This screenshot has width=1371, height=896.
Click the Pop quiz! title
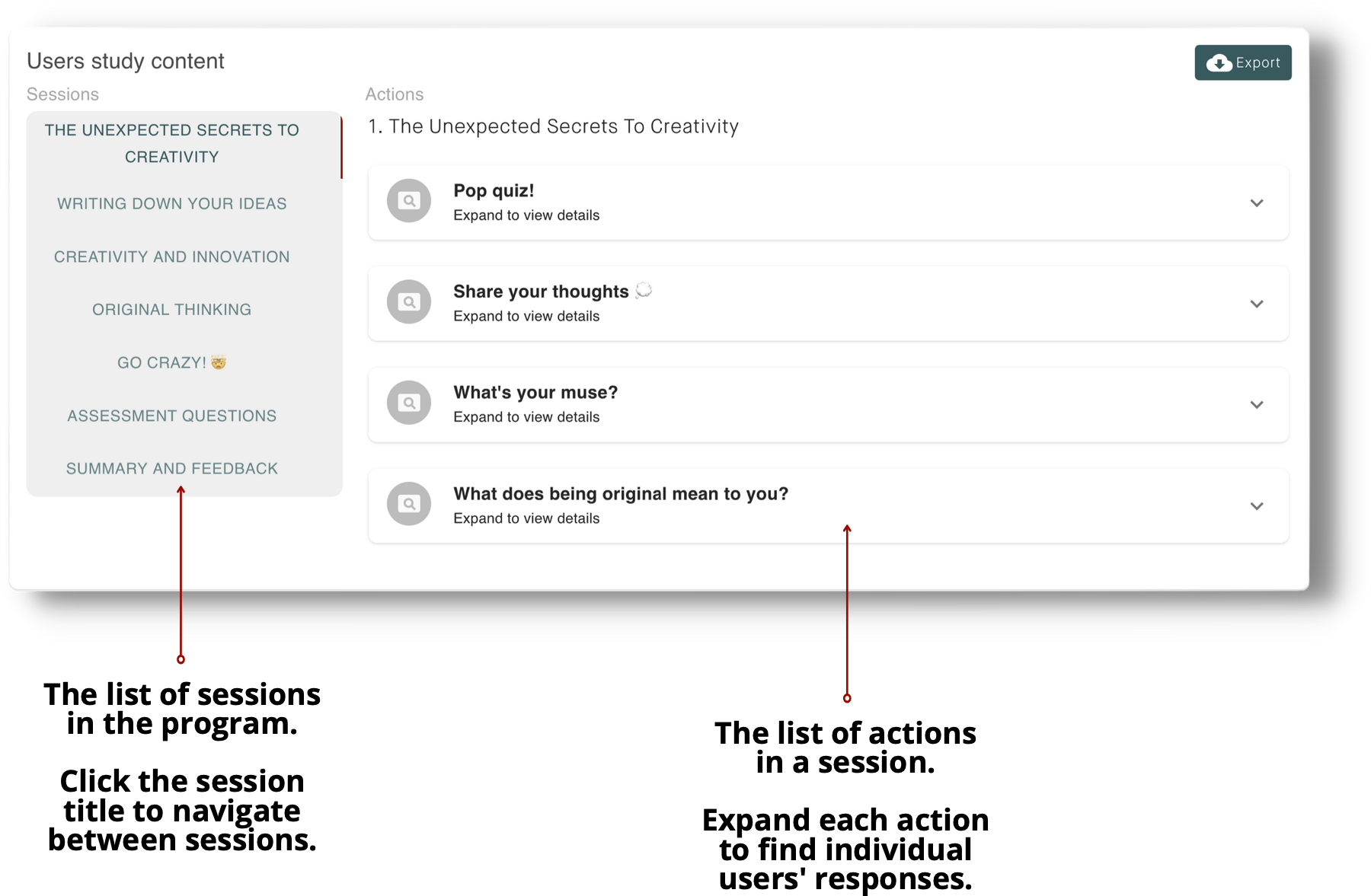pos(494,190)
